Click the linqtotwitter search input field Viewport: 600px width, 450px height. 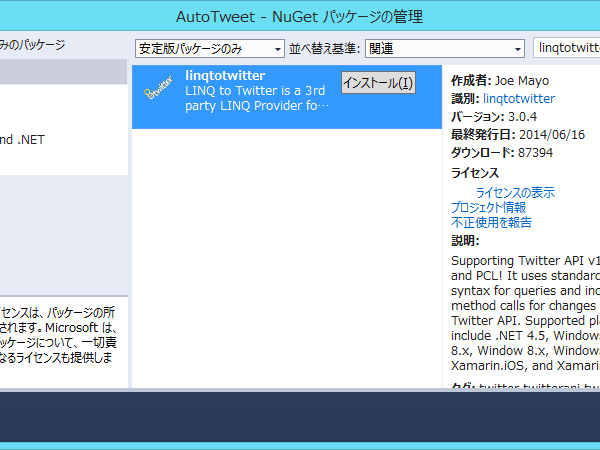pyautogui.click(x=567, y=48)
